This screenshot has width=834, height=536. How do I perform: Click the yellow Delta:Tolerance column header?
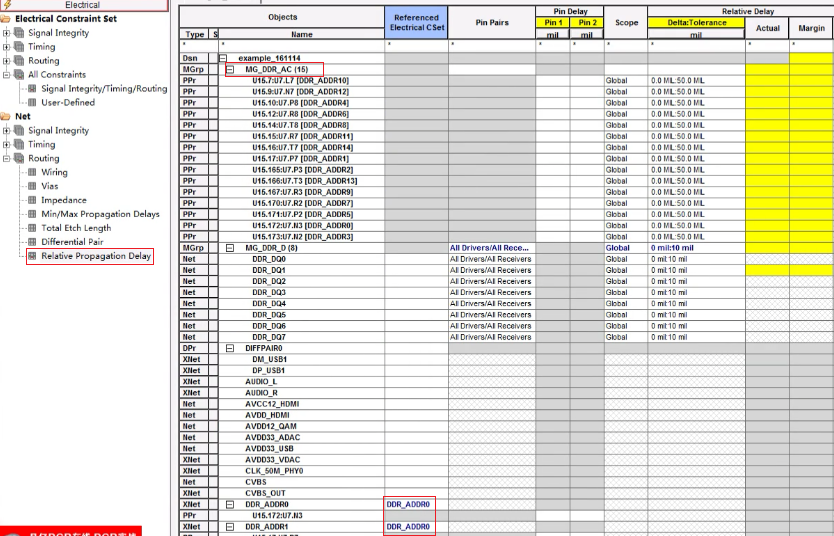coord(696,22)
